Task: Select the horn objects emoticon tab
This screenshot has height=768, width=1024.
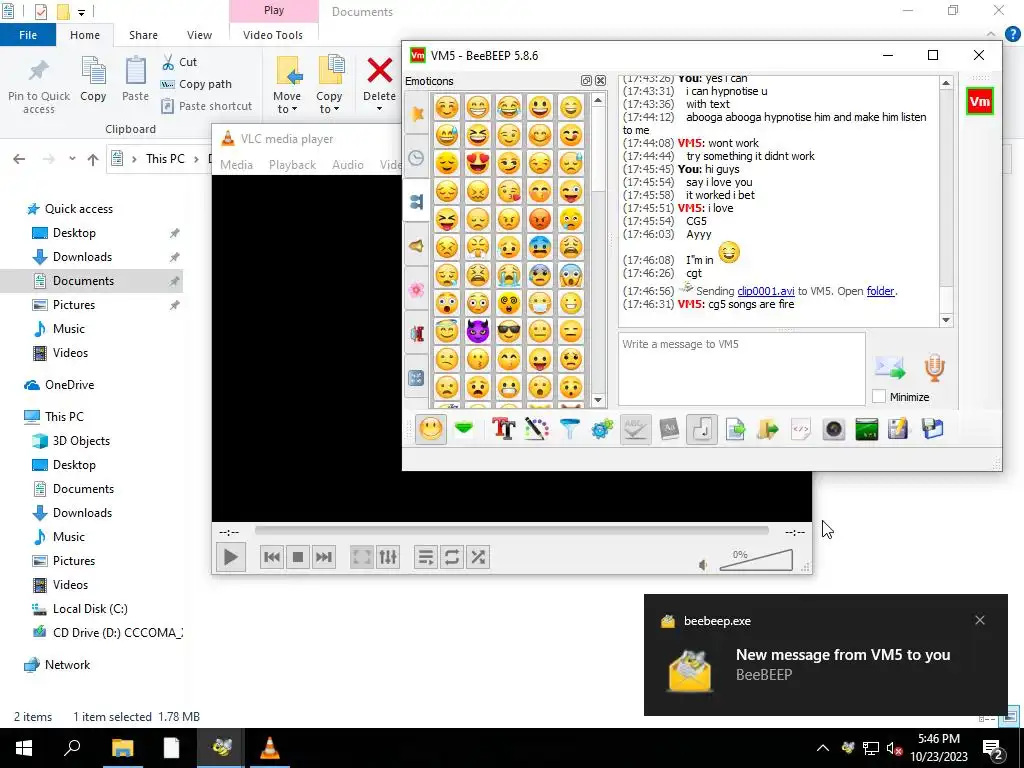Action: click(x=417, y=246)
